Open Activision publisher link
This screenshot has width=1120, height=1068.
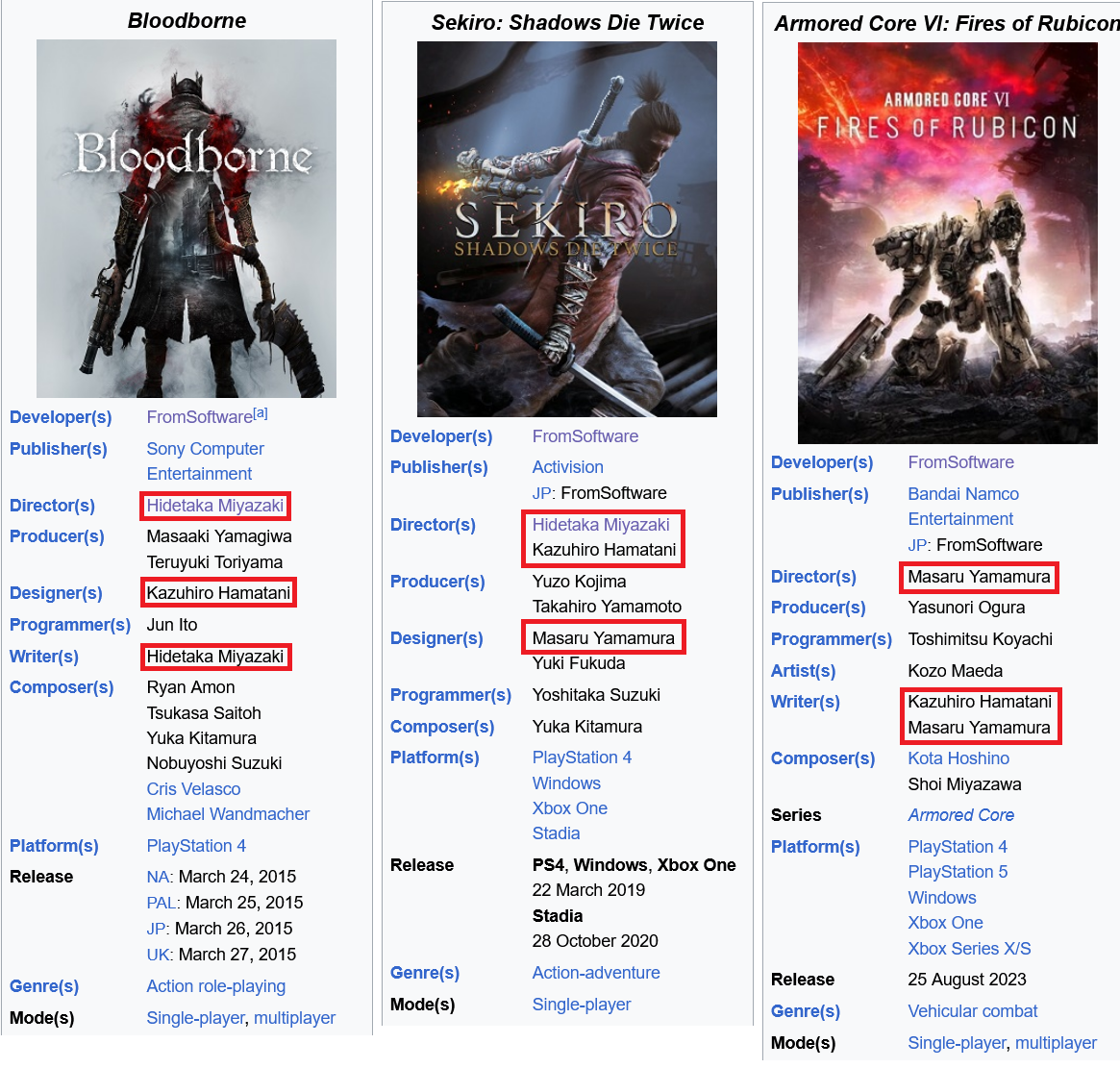tap(568, 467)
